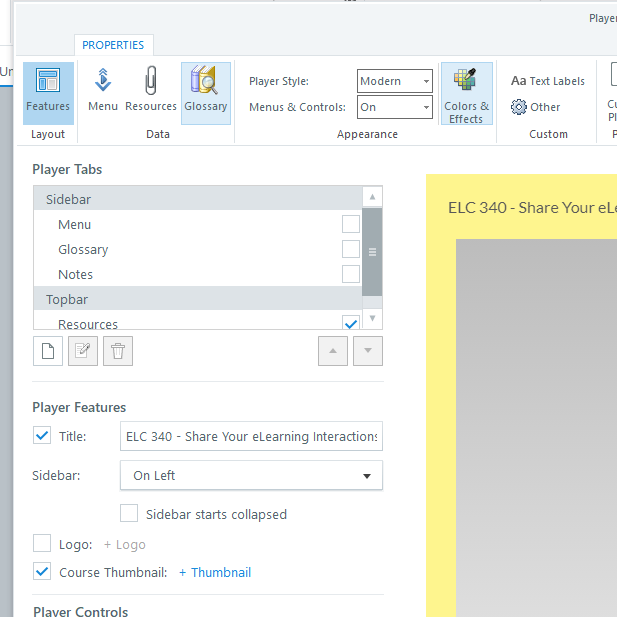
Task: Open Other custom settings gear
Action: [x=536, y=107]
